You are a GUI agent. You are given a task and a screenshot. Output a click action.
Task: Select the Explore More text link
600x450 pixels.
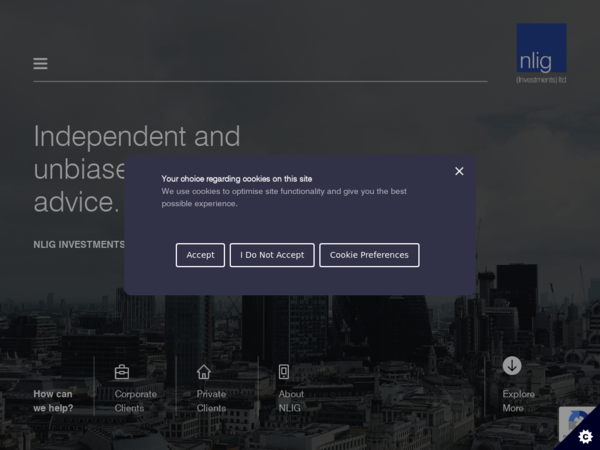click(x=518, y=401)
